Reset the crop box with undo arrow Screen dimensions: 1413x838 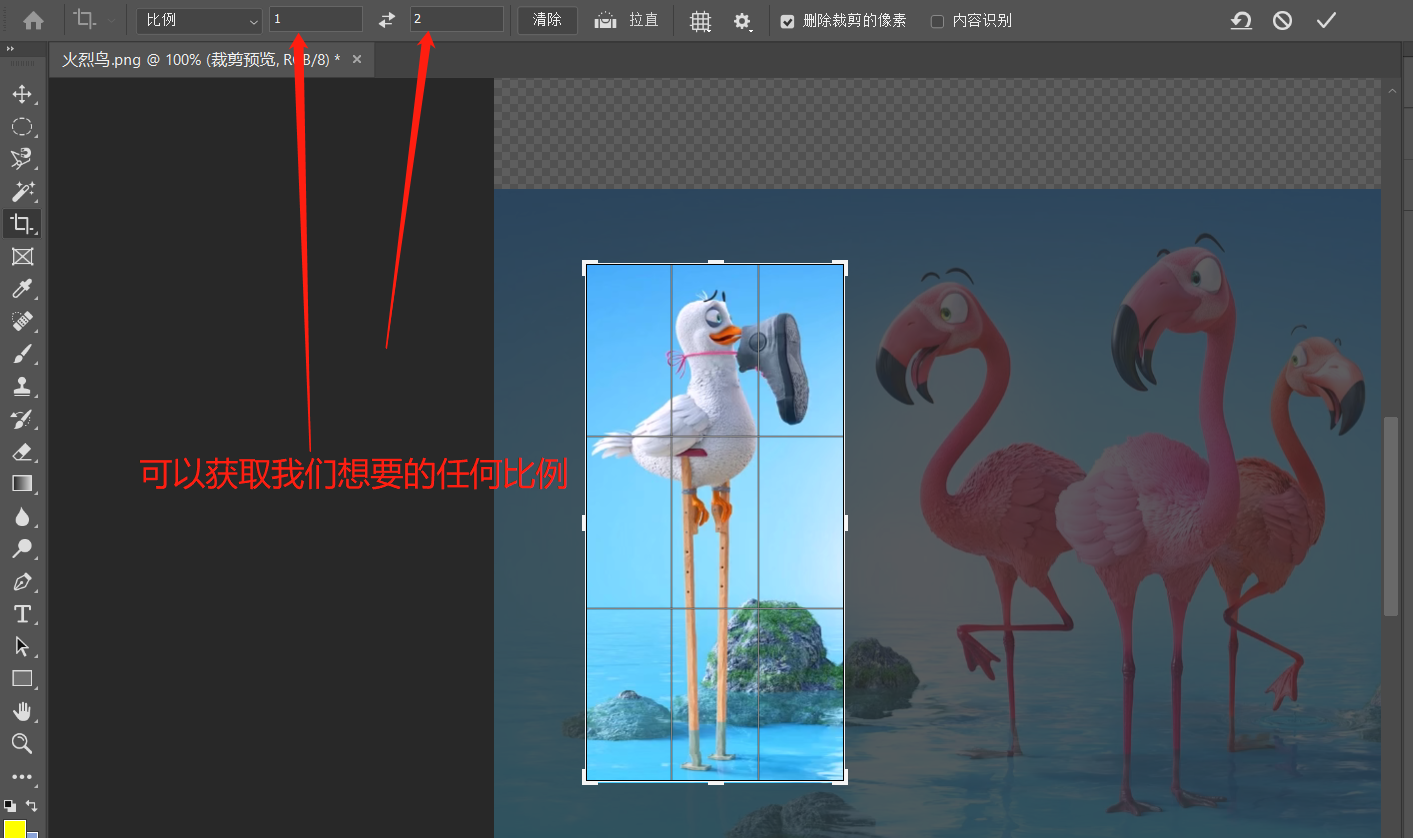tap(1241, 20)
